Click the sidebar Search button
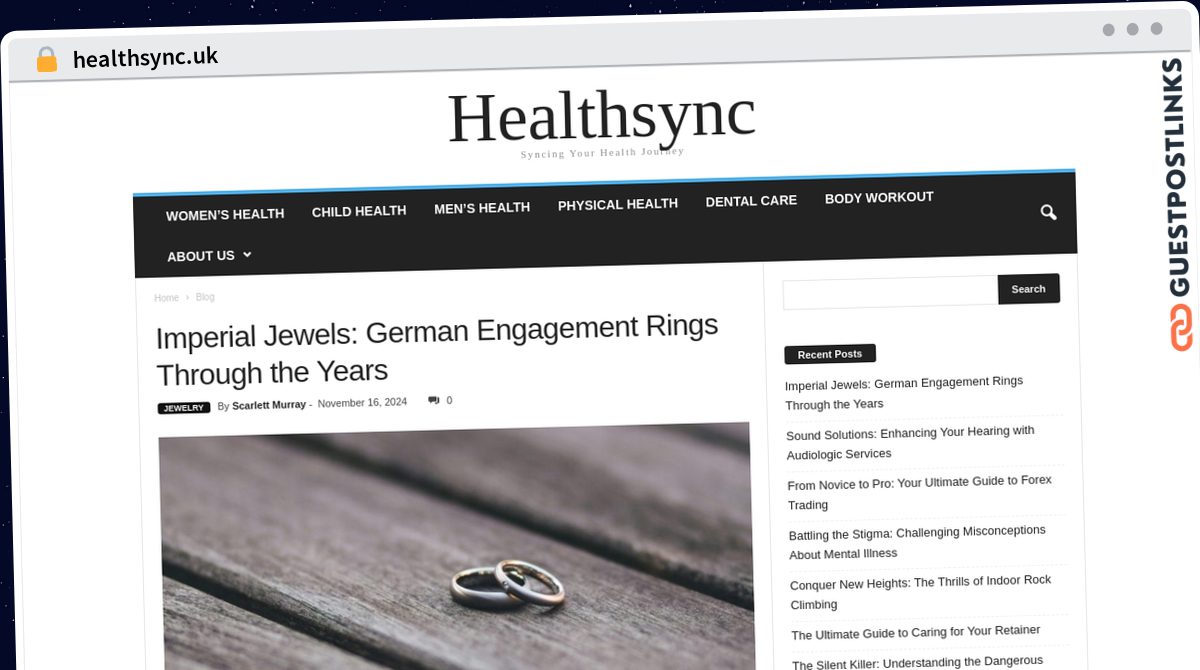This screenshot has width=1200, height=670. (x=1028, y=289)
